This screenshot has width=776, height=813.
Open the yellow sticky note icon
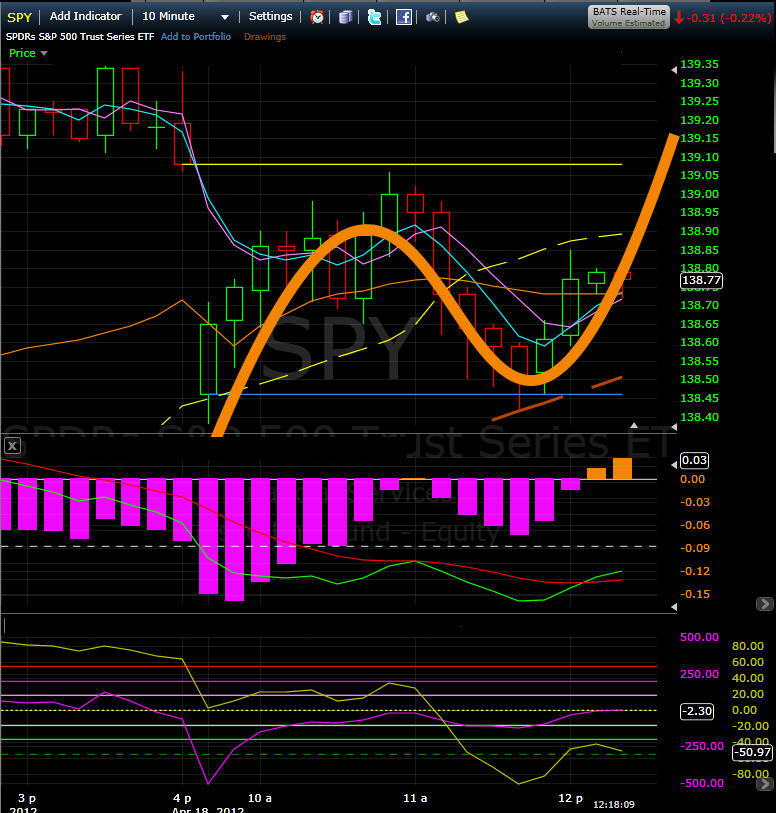coord(461,17)
